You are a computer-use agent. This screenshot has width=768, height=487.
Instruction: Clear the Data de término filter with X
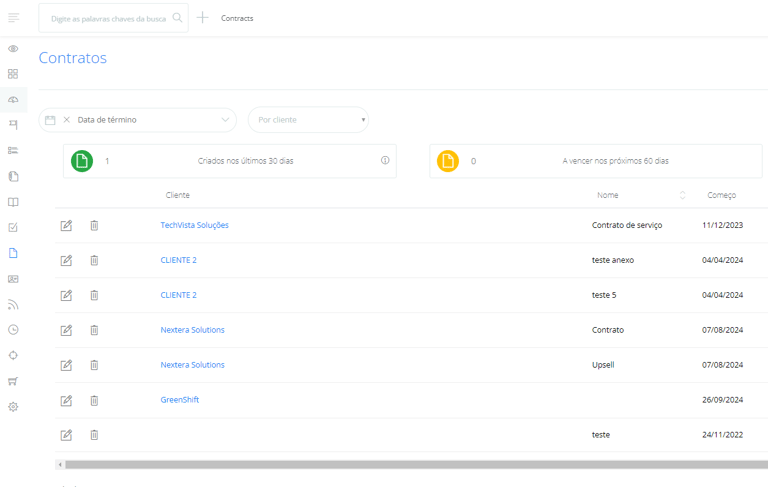pyautogui.click(x=67, y=120)
